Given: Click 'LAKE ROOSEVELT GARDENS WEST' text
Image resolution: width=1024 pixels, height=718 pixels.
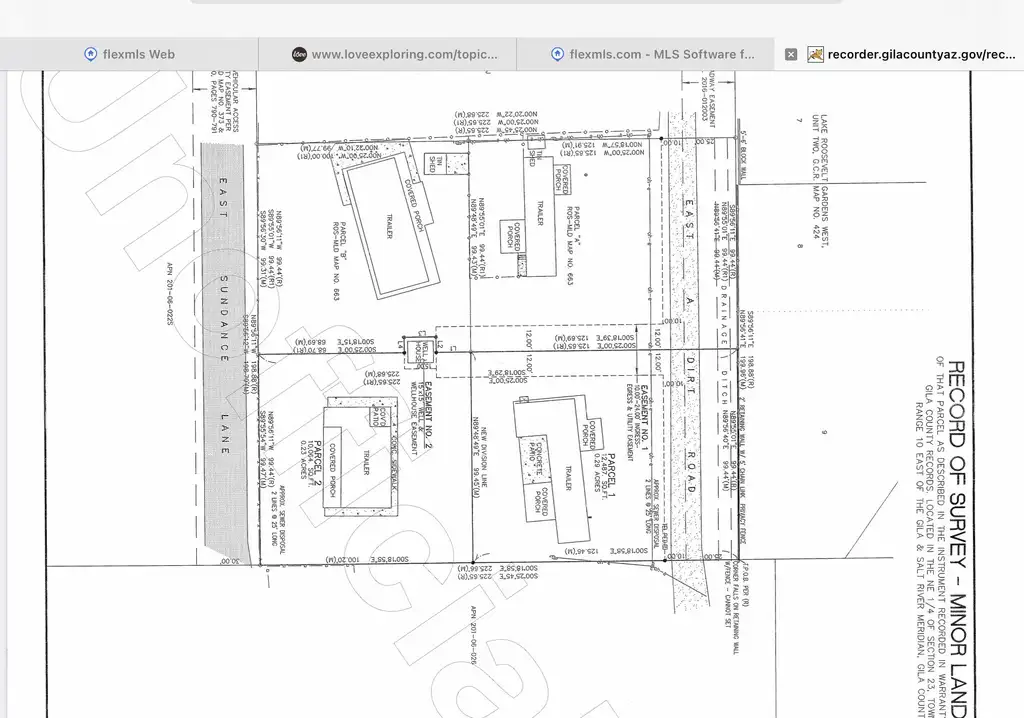Looking at the screenshot, I should (824, 180).
